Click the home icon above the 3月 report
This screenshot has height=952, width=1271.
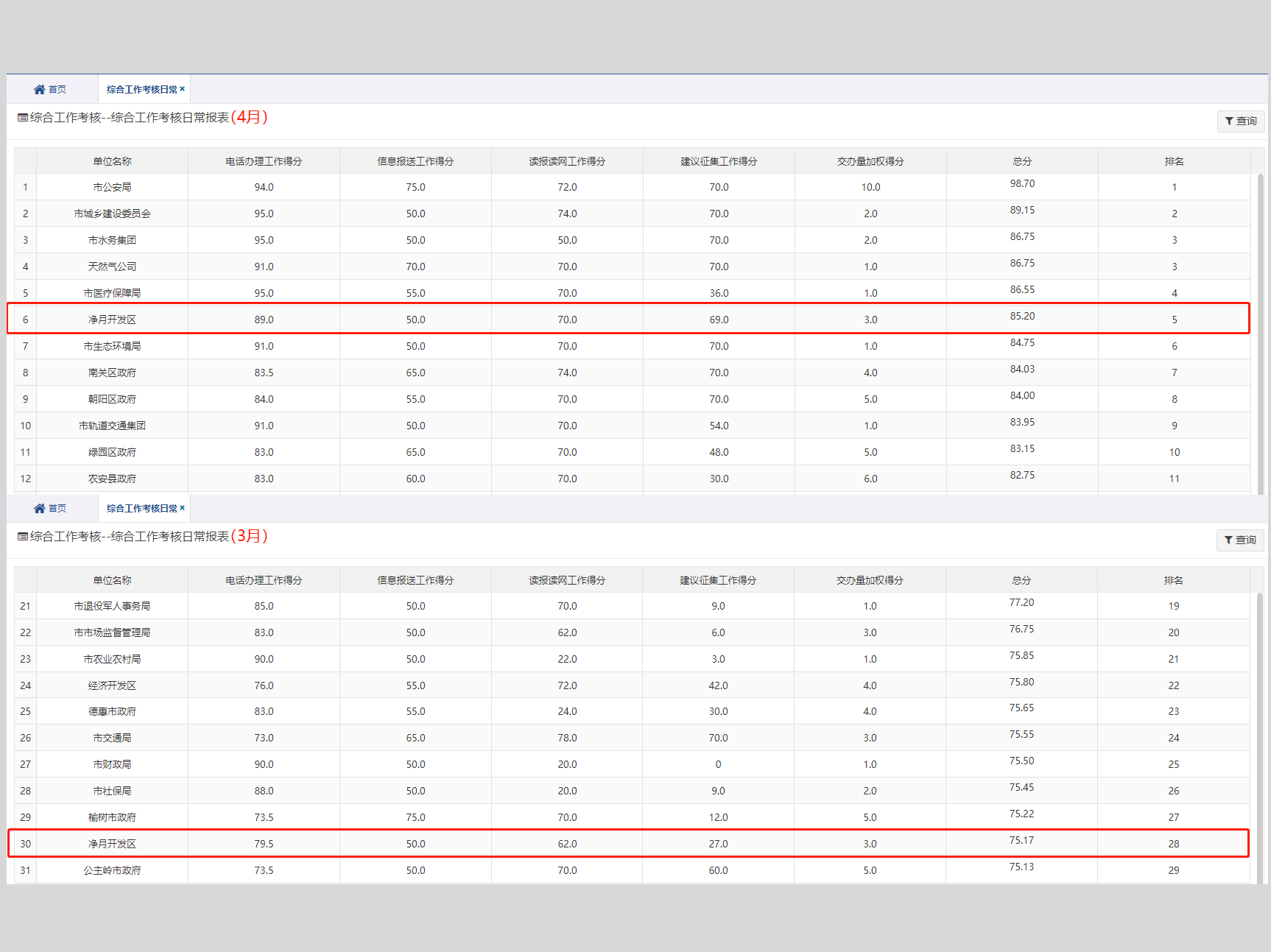[39, 508]
